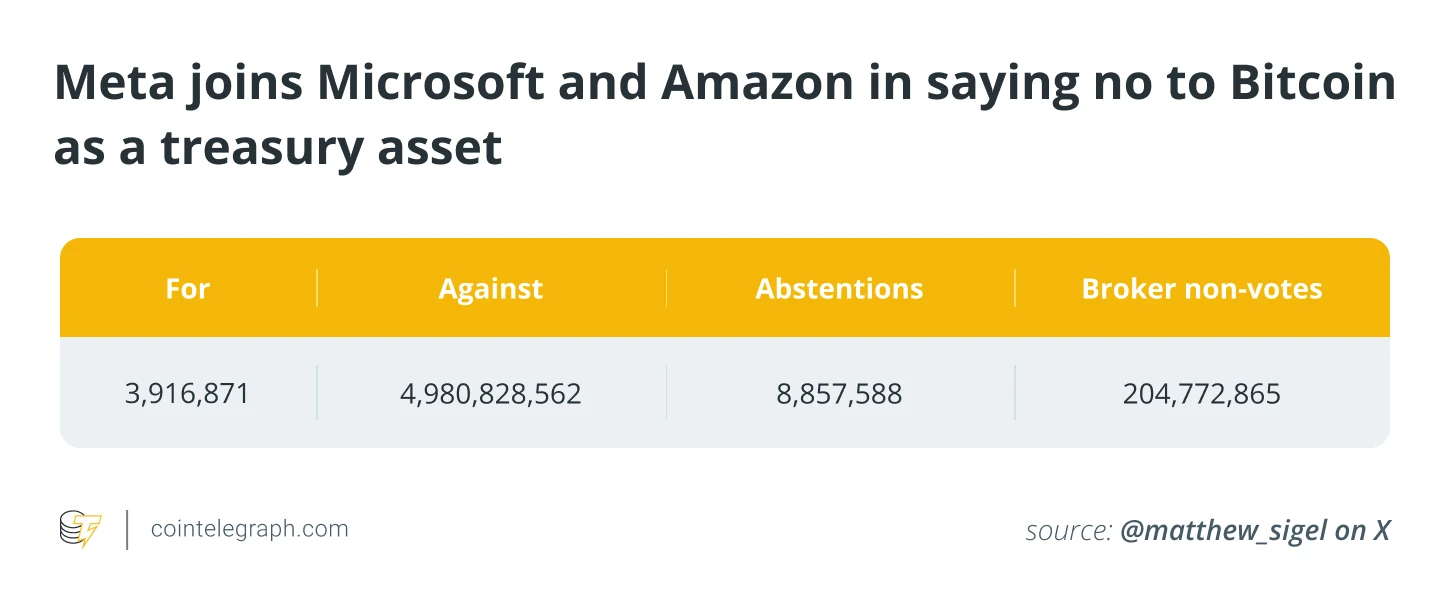Select the 3,916,871 For value
1450x610 pixels.
(188, 394)
